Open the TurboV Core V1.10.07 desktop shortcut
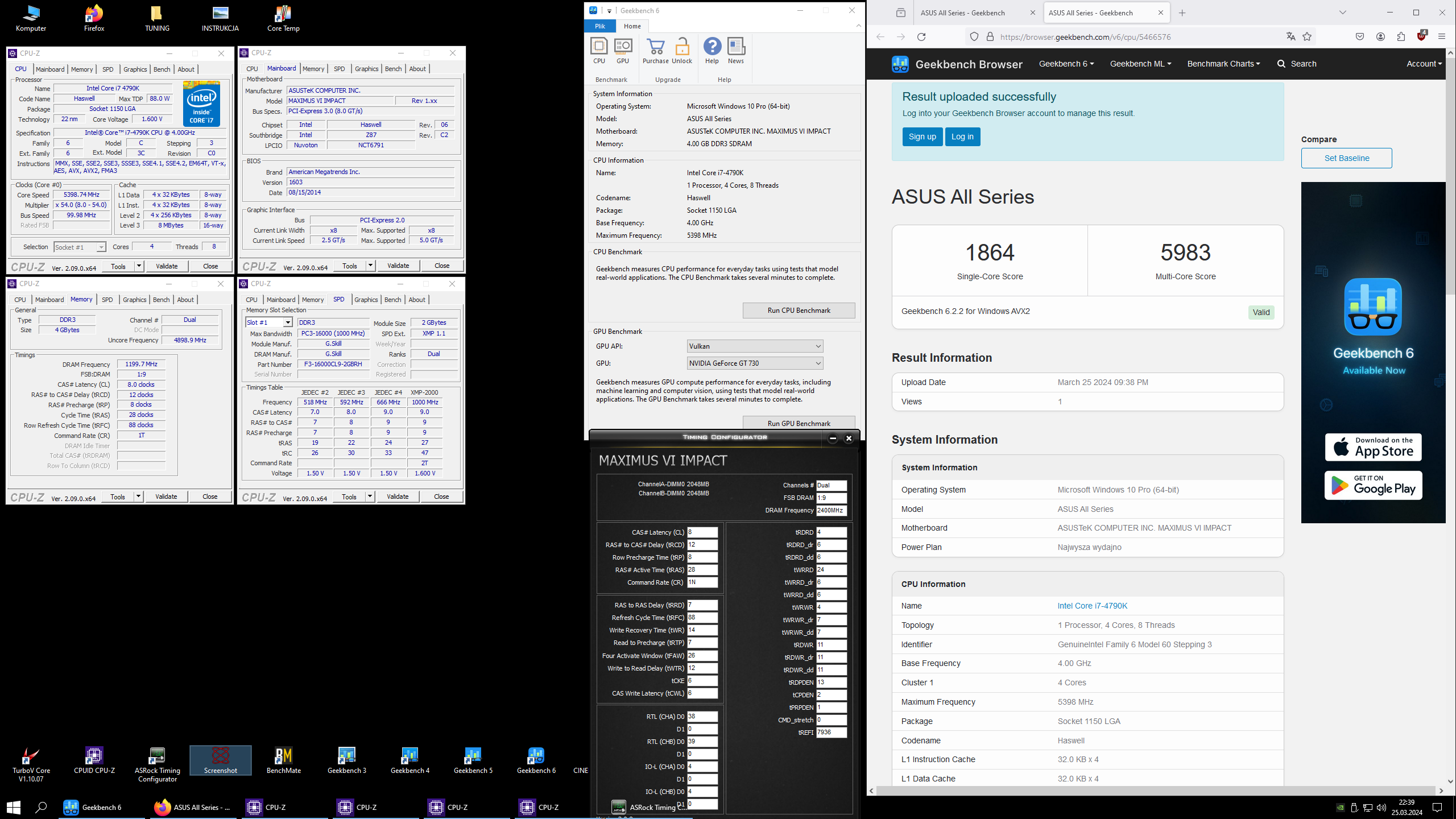The height and width of the screenshot is (819, 1456). pos(31,764)
